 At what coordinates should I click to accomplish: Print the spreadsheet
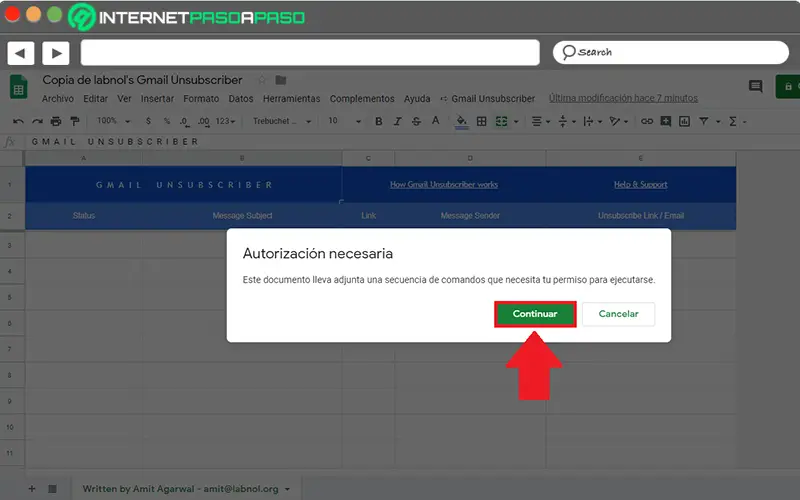56,121
